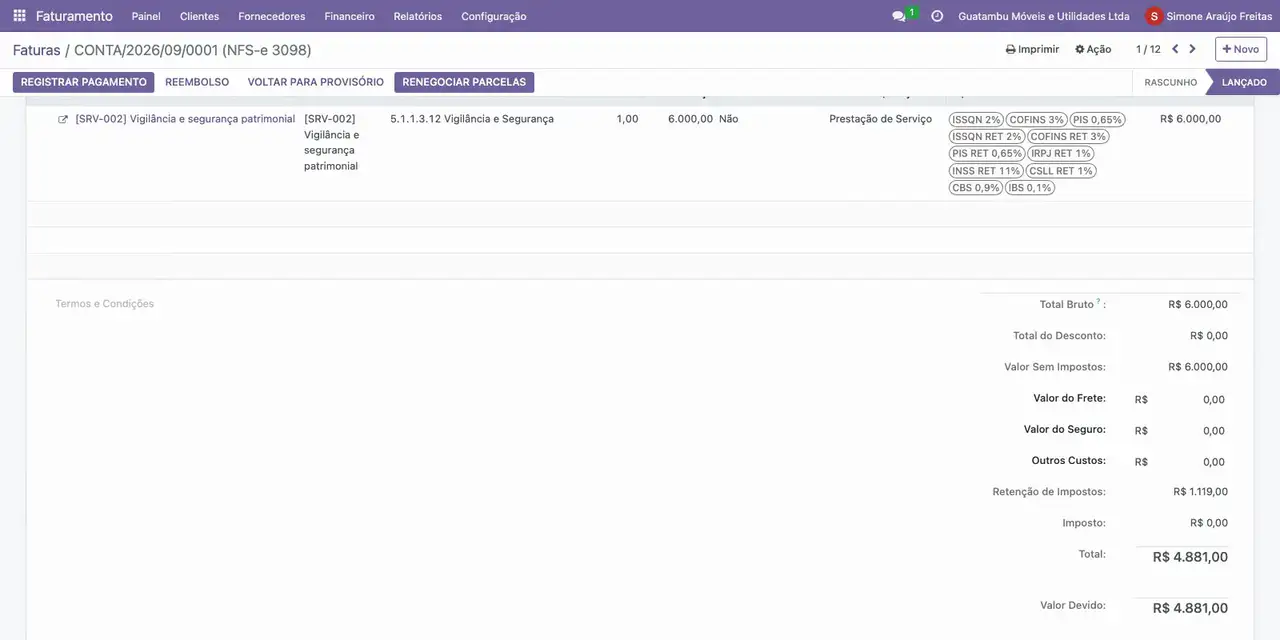This screenshot has height=640, width=1280.
Task: Click the Total Bruto help superscript
Action: [x=1098, y=301]
